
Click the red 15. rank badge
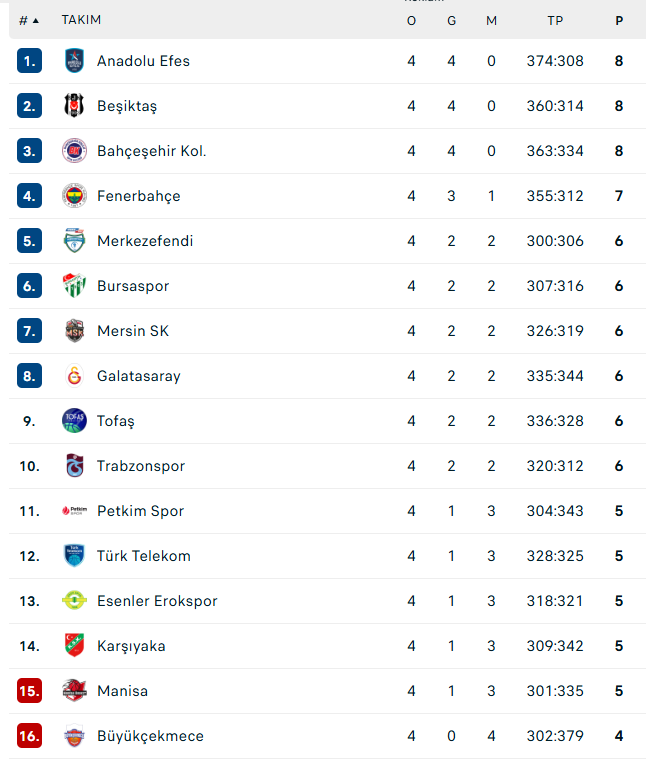pos(29,691)
